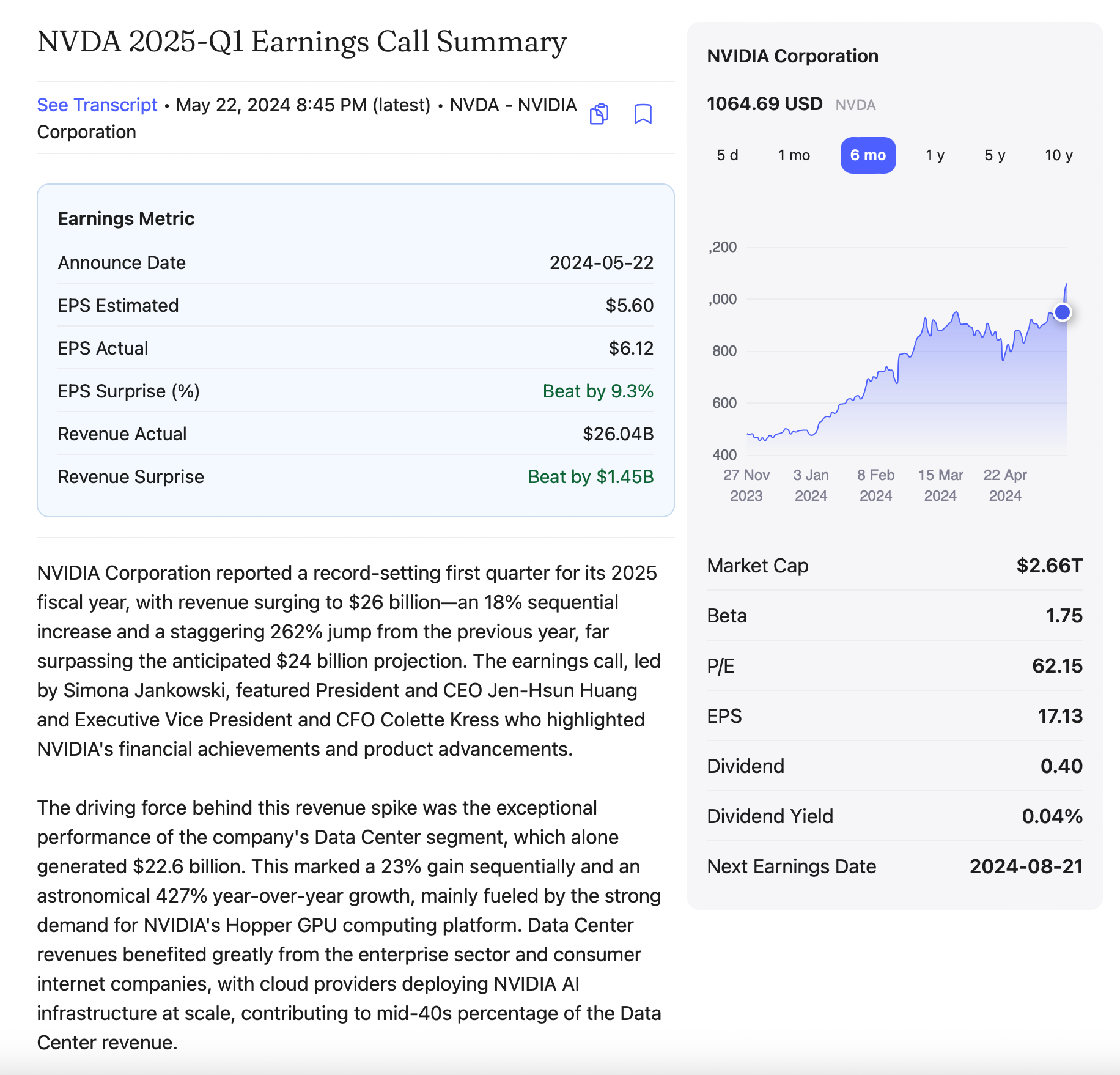Image resolution: width=1120 pixels, height=1075 pixels.
Task: Click the 1064.69 USD stock price
Action: click(764, 104)
